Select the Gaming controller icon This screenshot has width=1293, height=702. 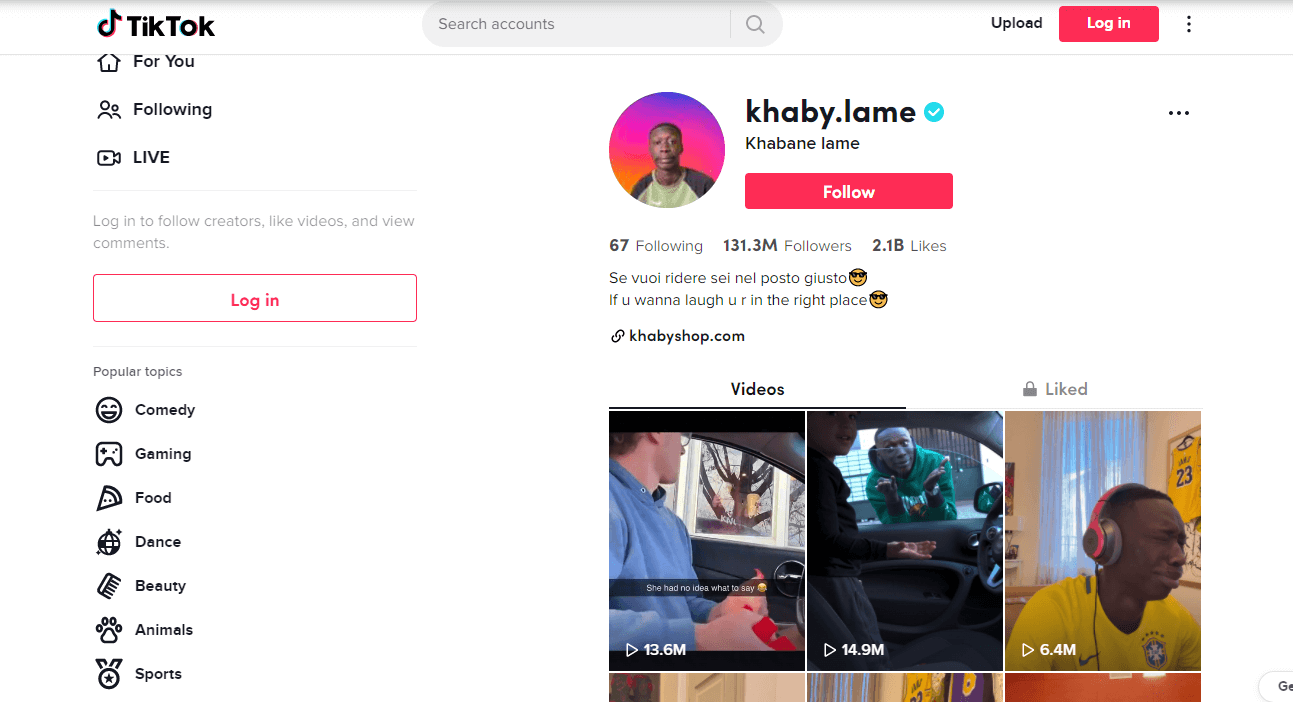109,454
